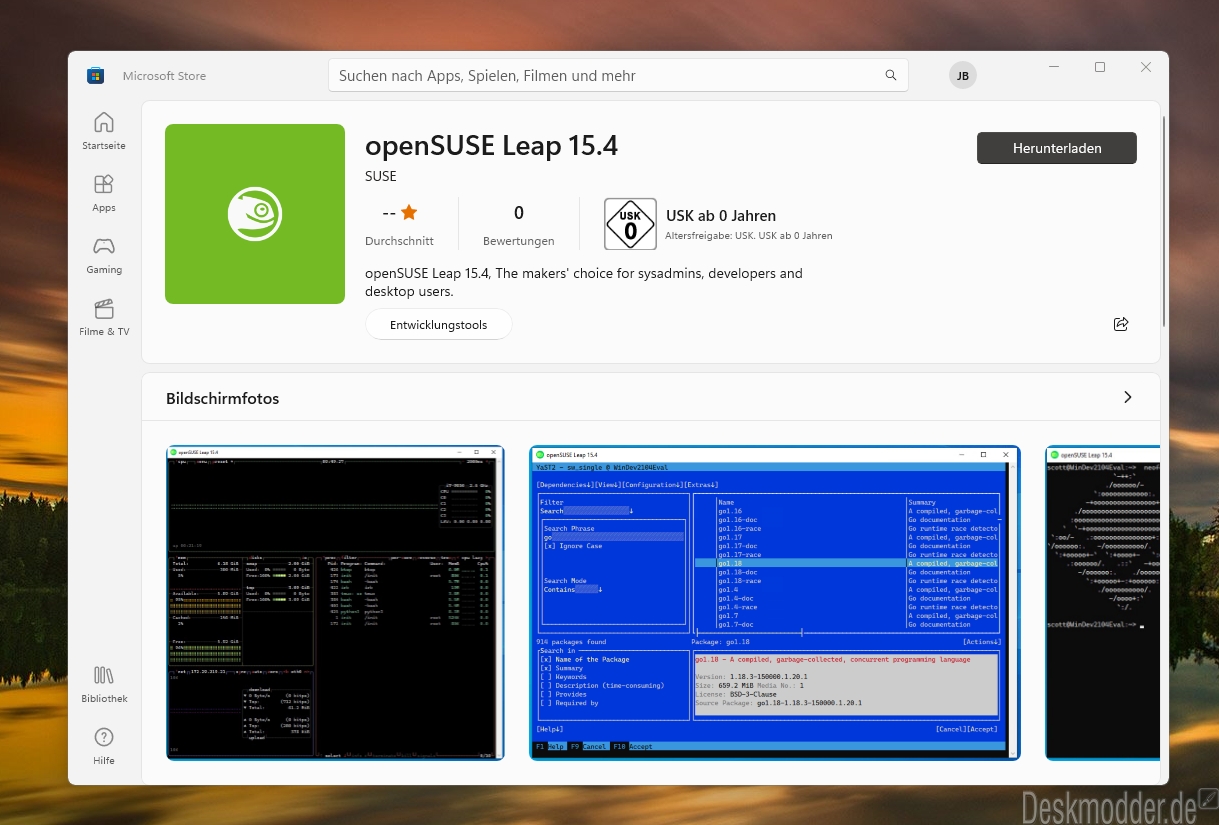
Task: Click the USK 0 age rating badge
Action: tap(630, 224)
